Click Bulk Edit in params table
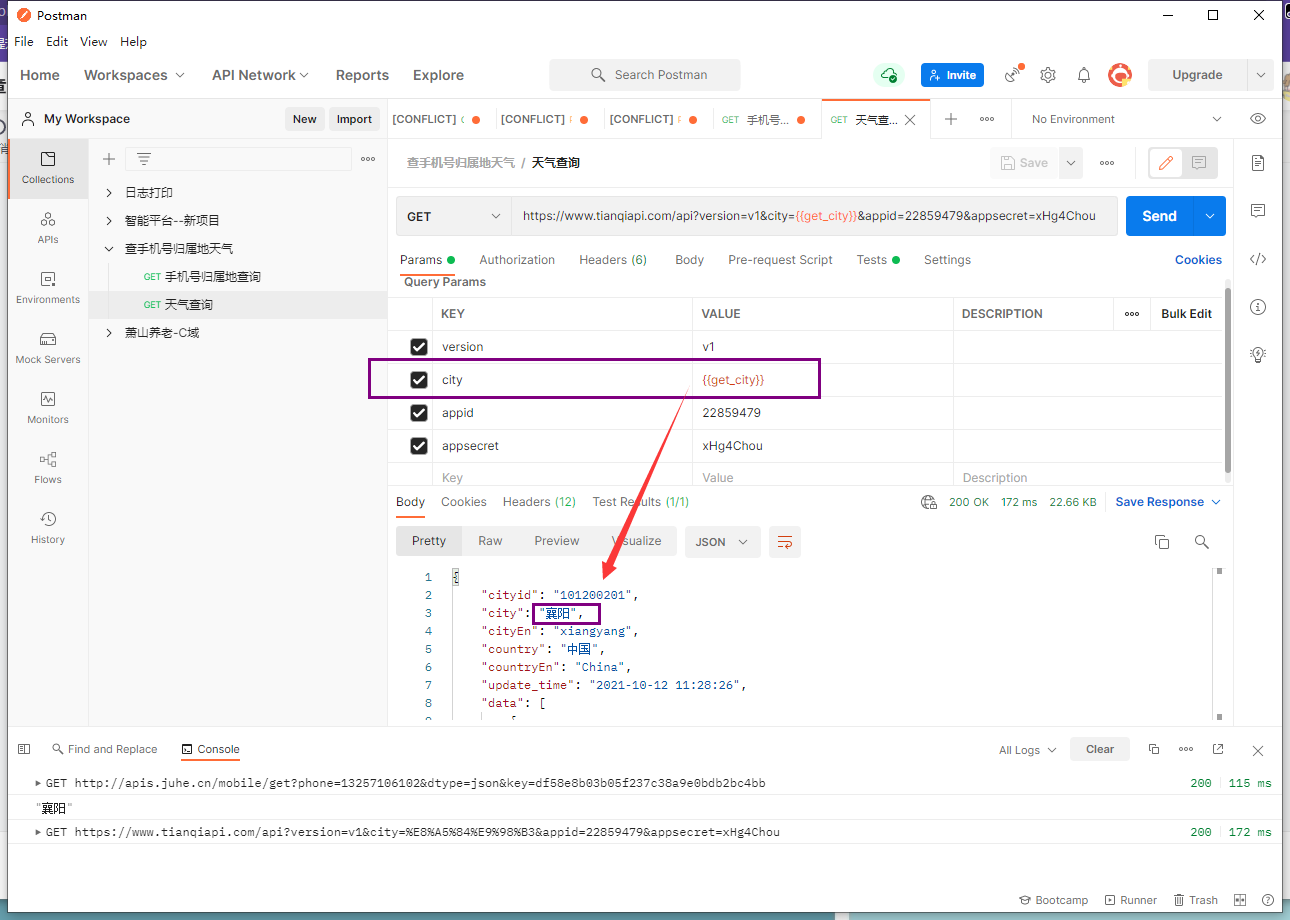 point(1186,314)
